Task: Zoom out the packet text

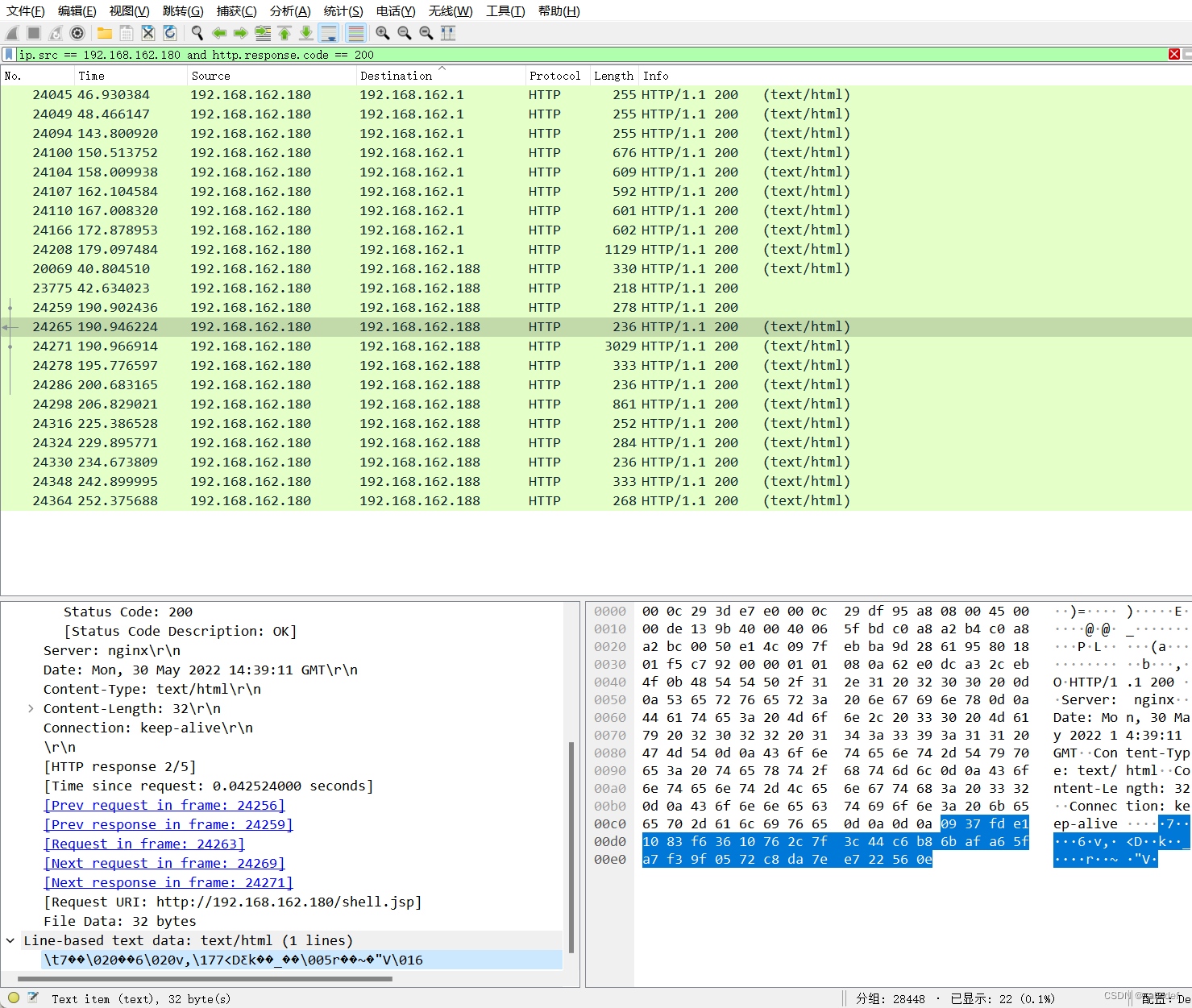Action: click(x=405, y=33)
